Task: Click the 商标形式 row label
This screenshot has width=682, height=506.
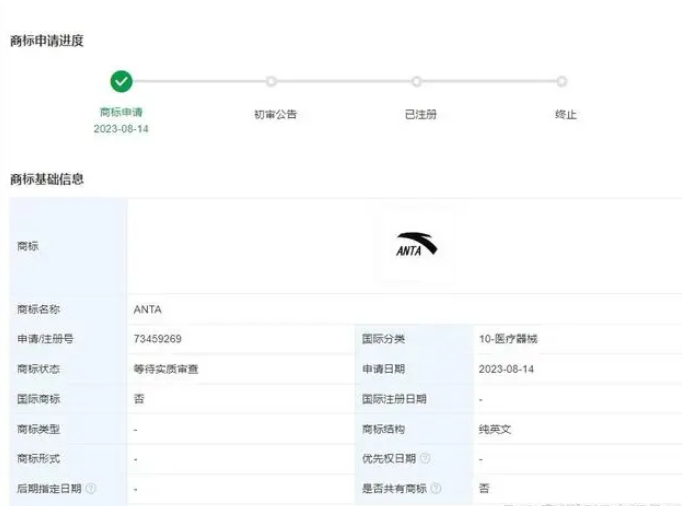Action: (38, 459)
